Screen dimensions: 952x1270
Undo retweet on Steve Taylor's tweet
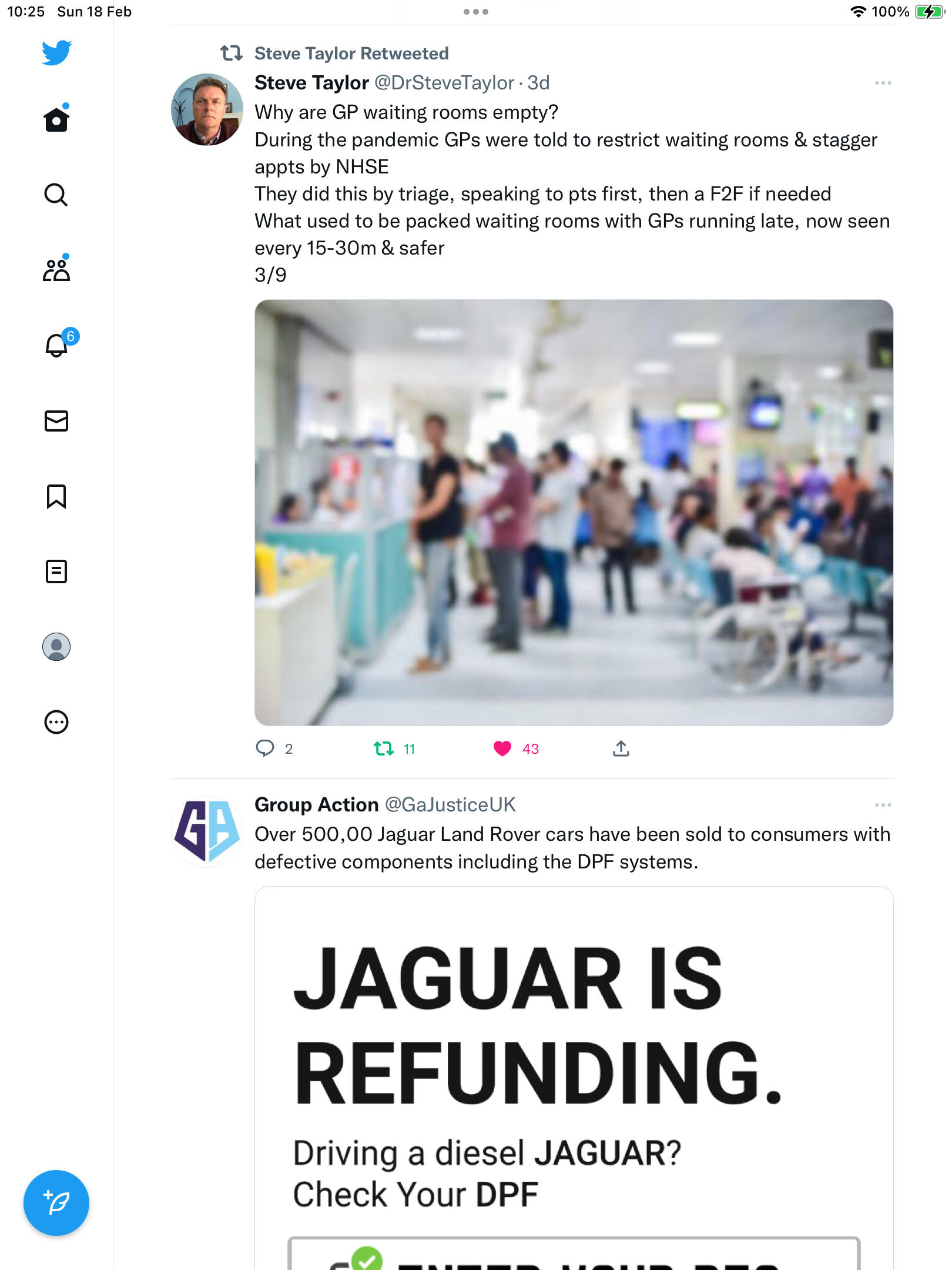[384, 748]
